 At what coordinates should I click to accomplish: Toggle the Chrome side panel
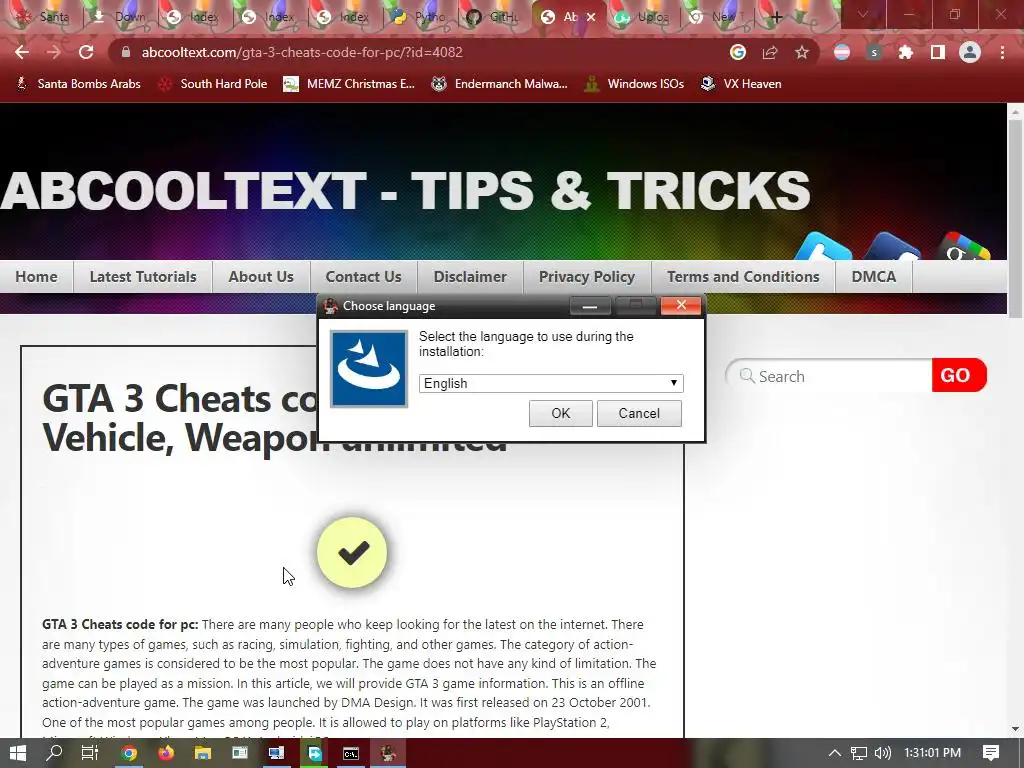pos(938,52)
